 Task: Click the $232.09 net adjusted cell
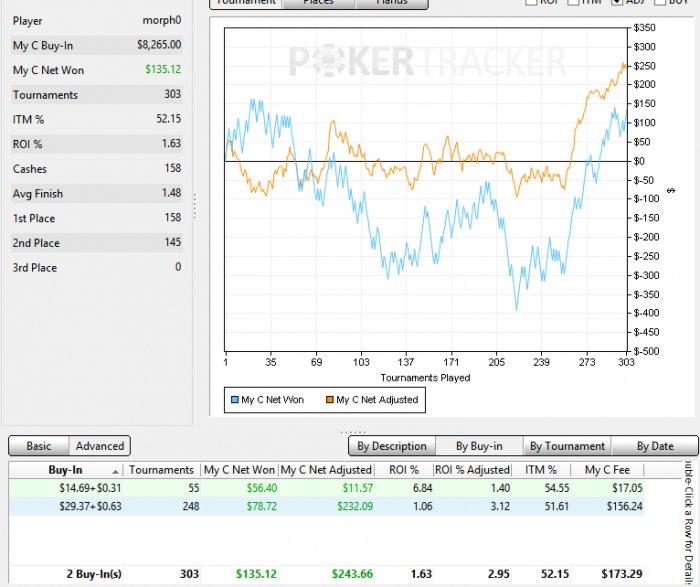(355, 506)
